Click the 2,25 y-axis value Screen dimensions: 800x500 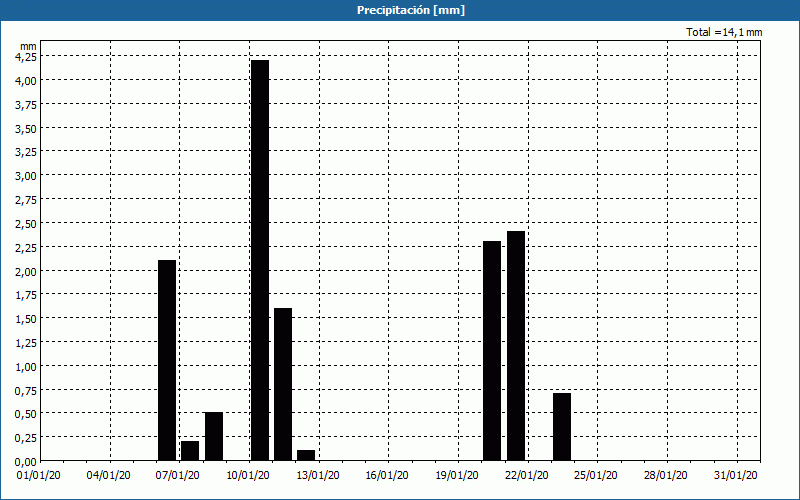pos(26,247)
